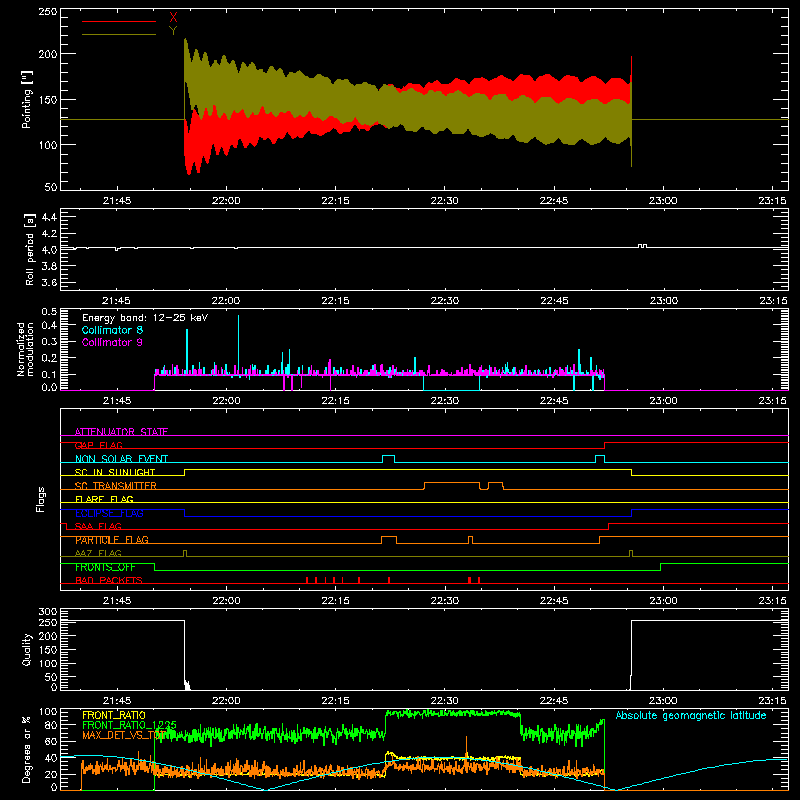800x800 pixels.
Task: Click the 22:00 time label under Quality plot
Action: pos(226,701)
